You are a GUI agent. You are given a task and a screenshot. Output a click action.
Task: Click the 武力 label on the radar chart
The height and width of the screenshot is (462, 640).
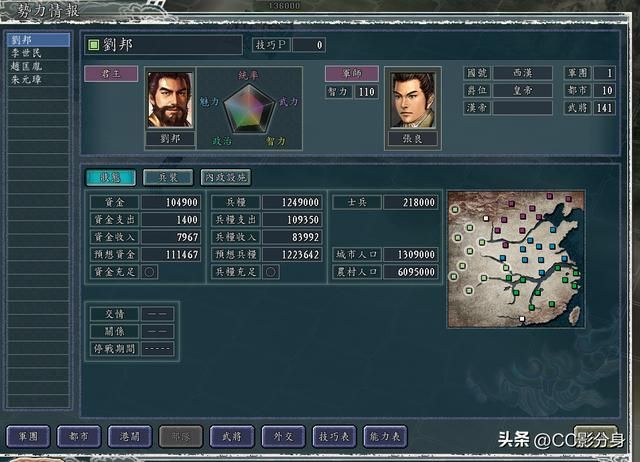289,102
